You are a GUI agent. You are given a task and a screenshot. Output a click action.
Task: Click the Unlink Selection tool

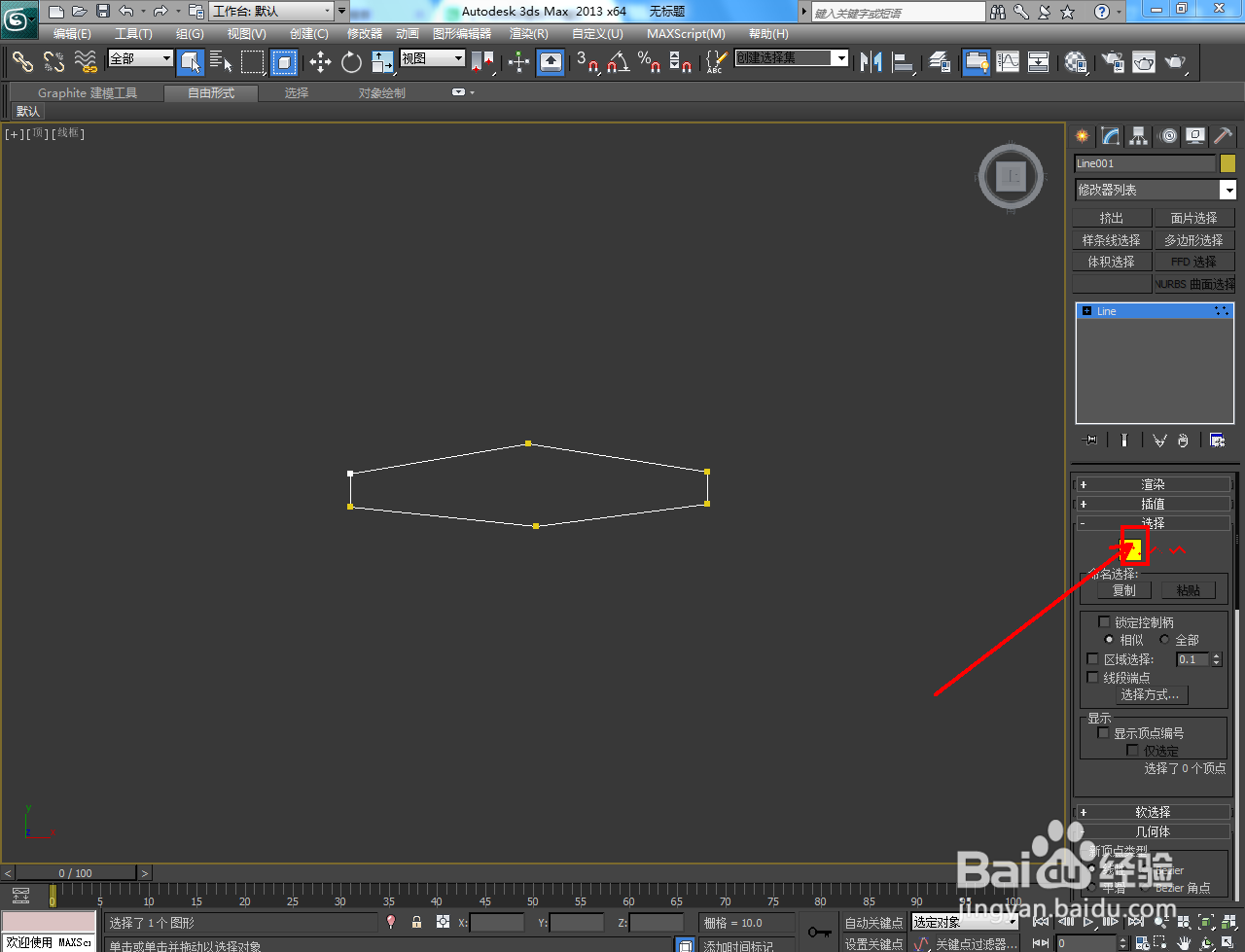[x=53, y=62]
